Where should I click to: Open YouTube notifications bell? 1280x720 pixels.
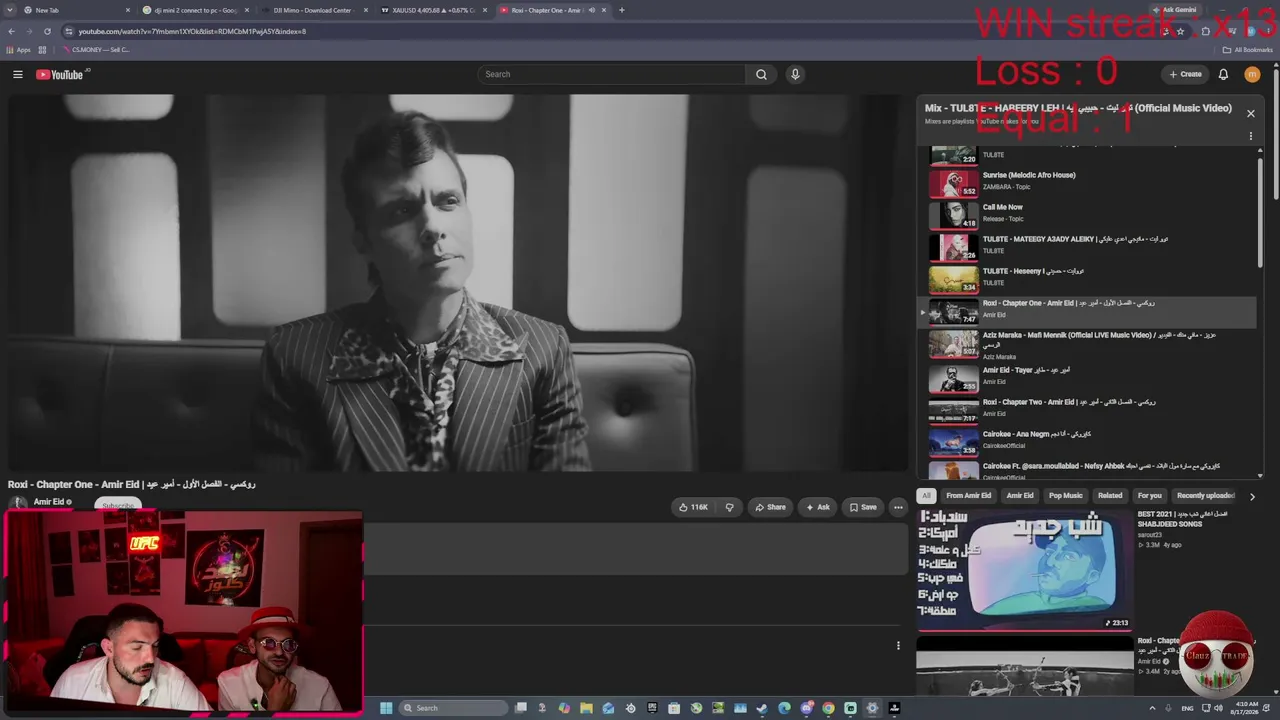(x=1223, y=74)
